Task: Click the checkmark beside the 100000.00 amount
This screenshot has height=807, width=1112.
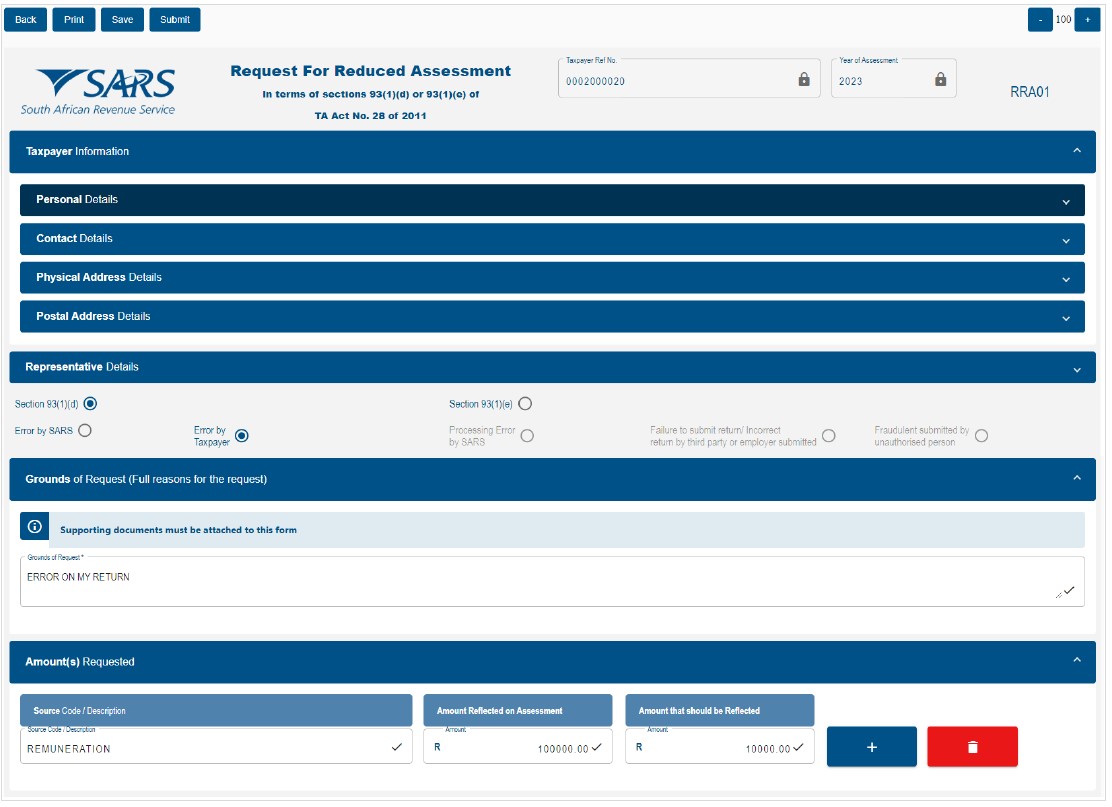Action: tap(596, 747)
